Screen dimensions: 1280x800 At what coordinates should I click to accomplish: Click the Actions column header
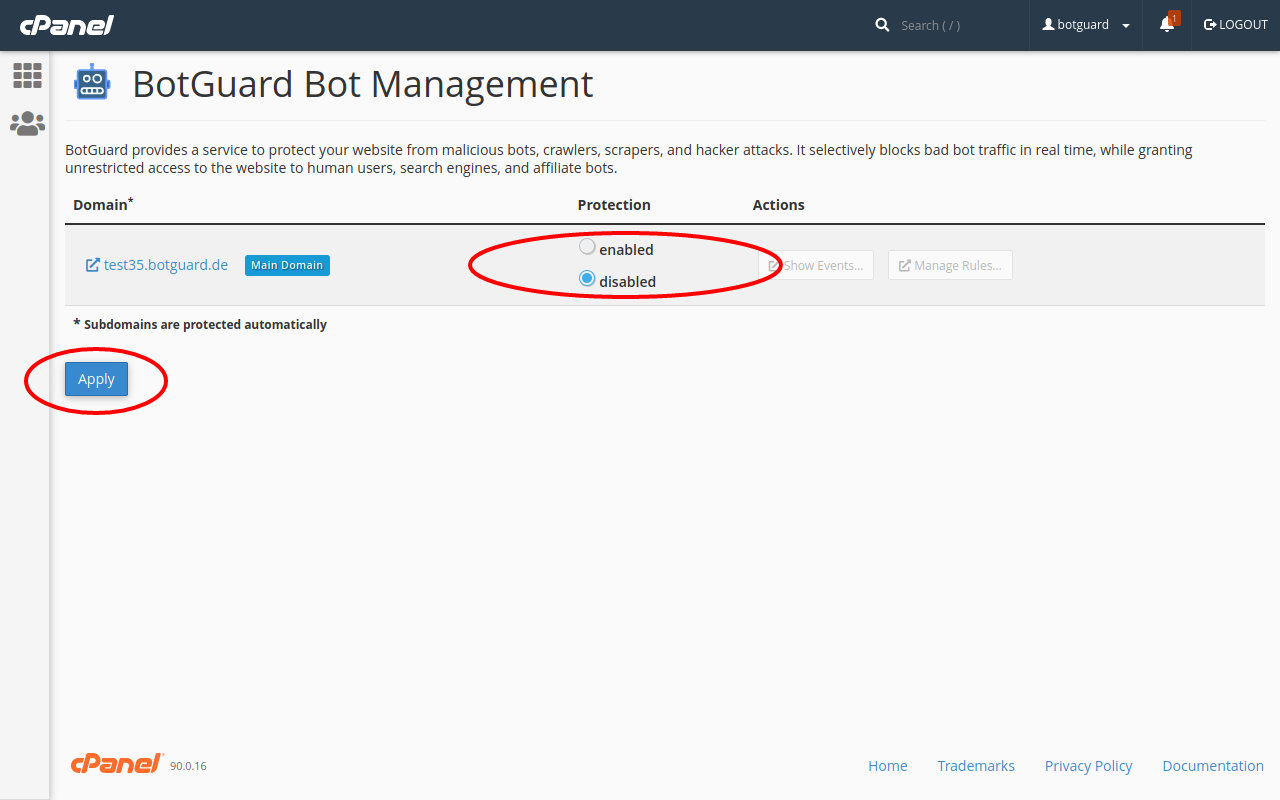pyautogui.click(x=778, y=204)
